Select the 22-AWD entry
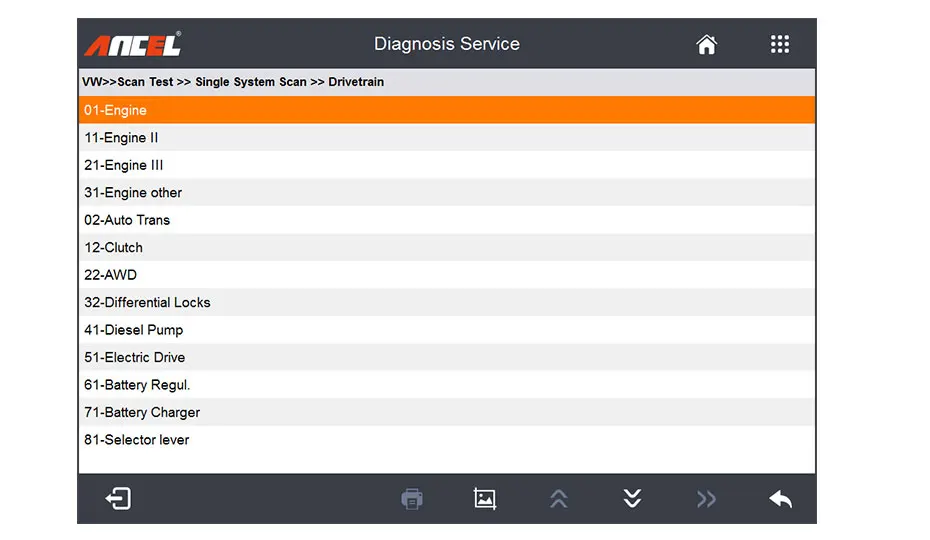The image size is (930, 540). pyautogui.click(x=446, y=275)
